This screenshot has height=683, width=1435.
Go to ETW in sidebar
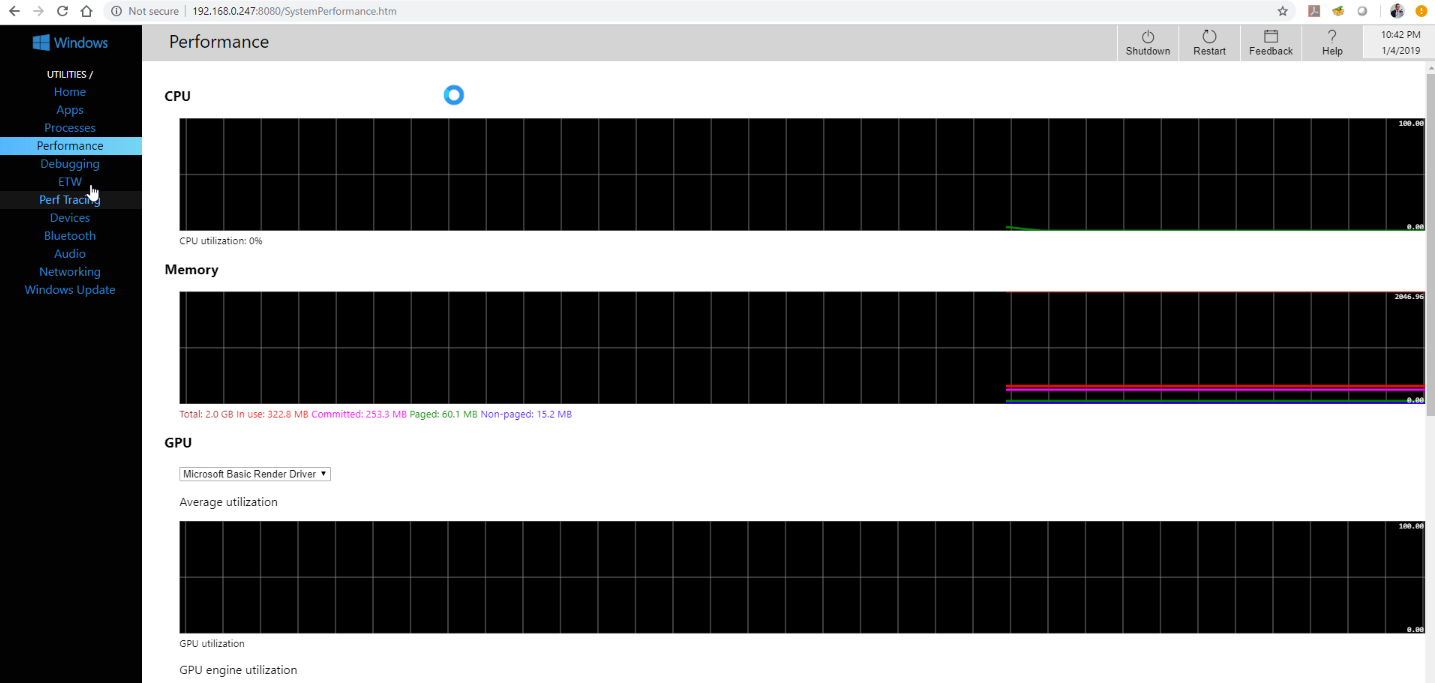click(70, 182)
